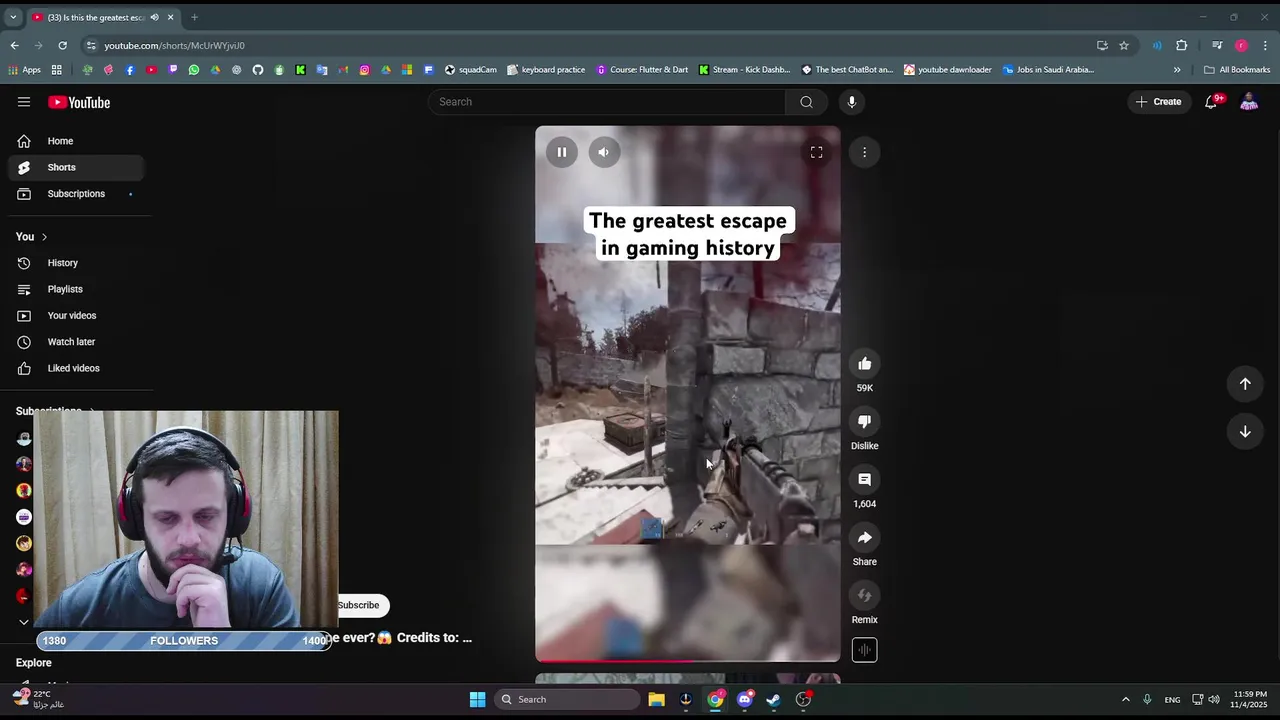The image size is (1280, 720).
Task: Search with your voice microphone
Action: click(x=852, y=102)
